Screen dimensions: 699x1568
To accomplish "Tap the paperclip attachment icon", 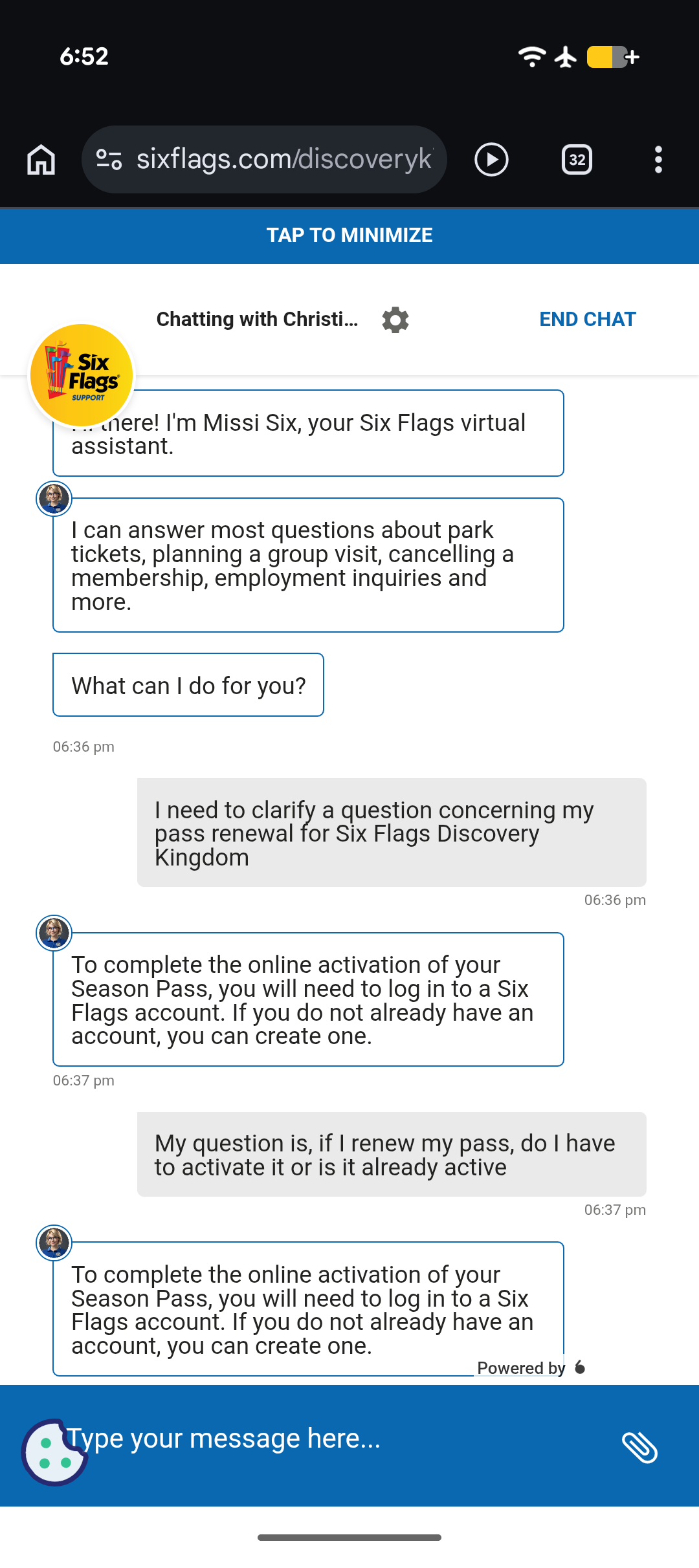I will [x=639, y=1447].
